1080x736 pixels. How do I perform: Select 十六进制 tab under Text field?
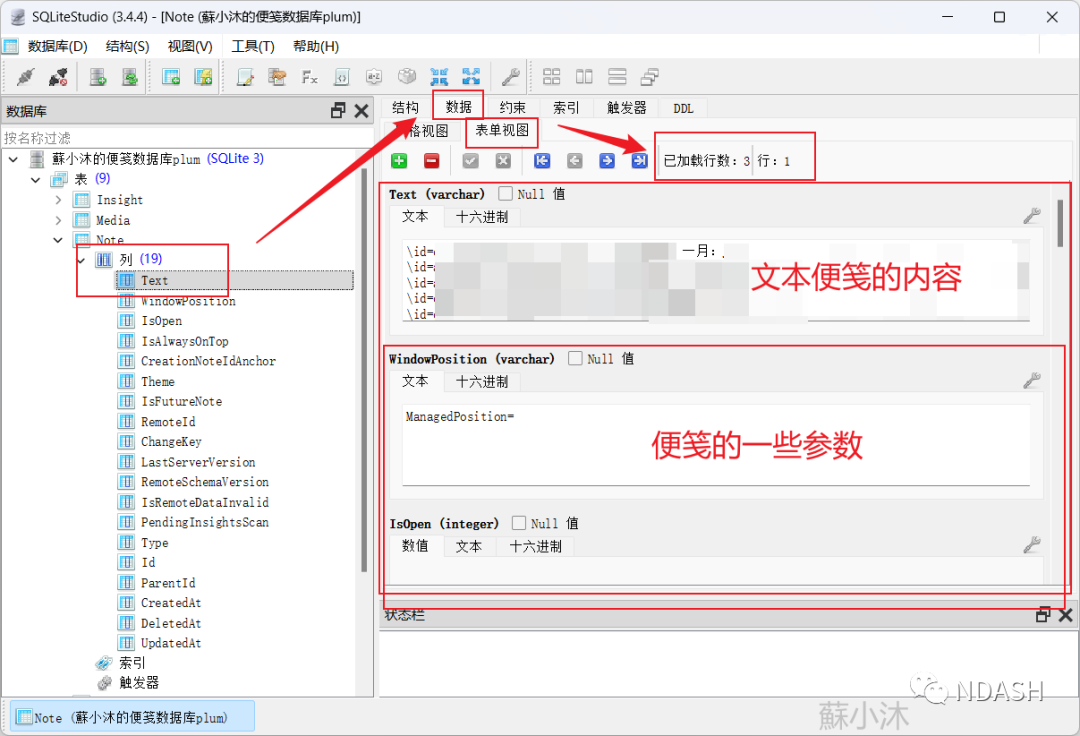[x=482, y=217]
